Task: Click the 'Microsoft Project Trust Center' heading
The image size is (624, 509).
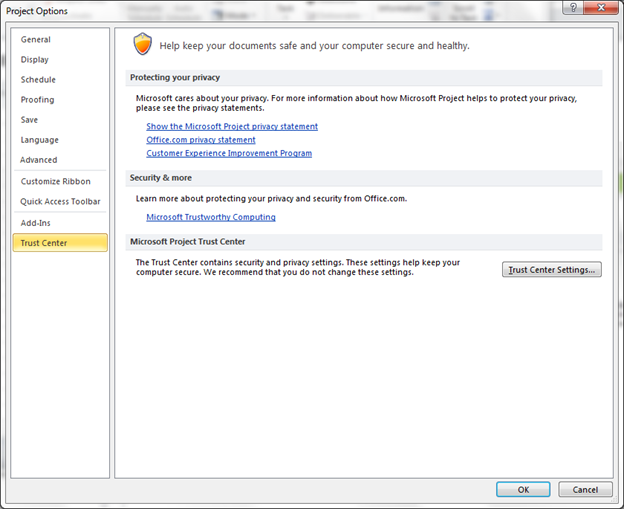Action: 187,242
